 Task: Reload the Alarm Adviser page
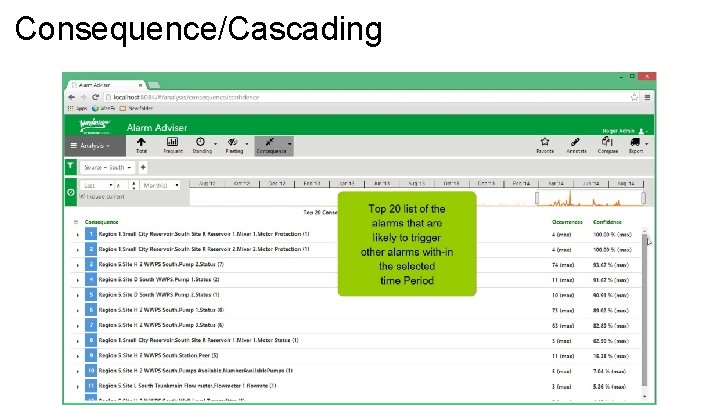[95, 97]
